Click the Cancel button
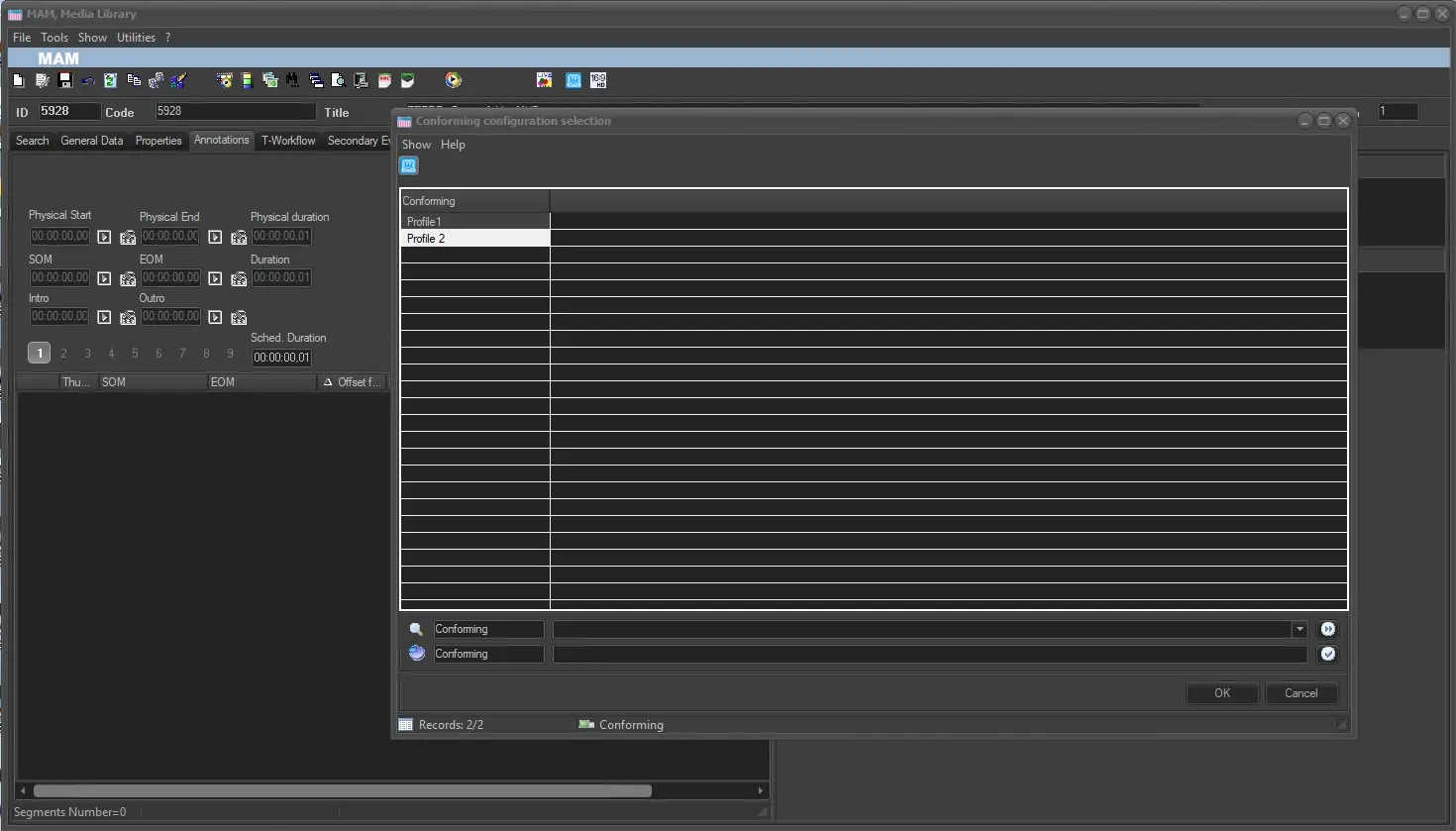 pos(1301,693)
